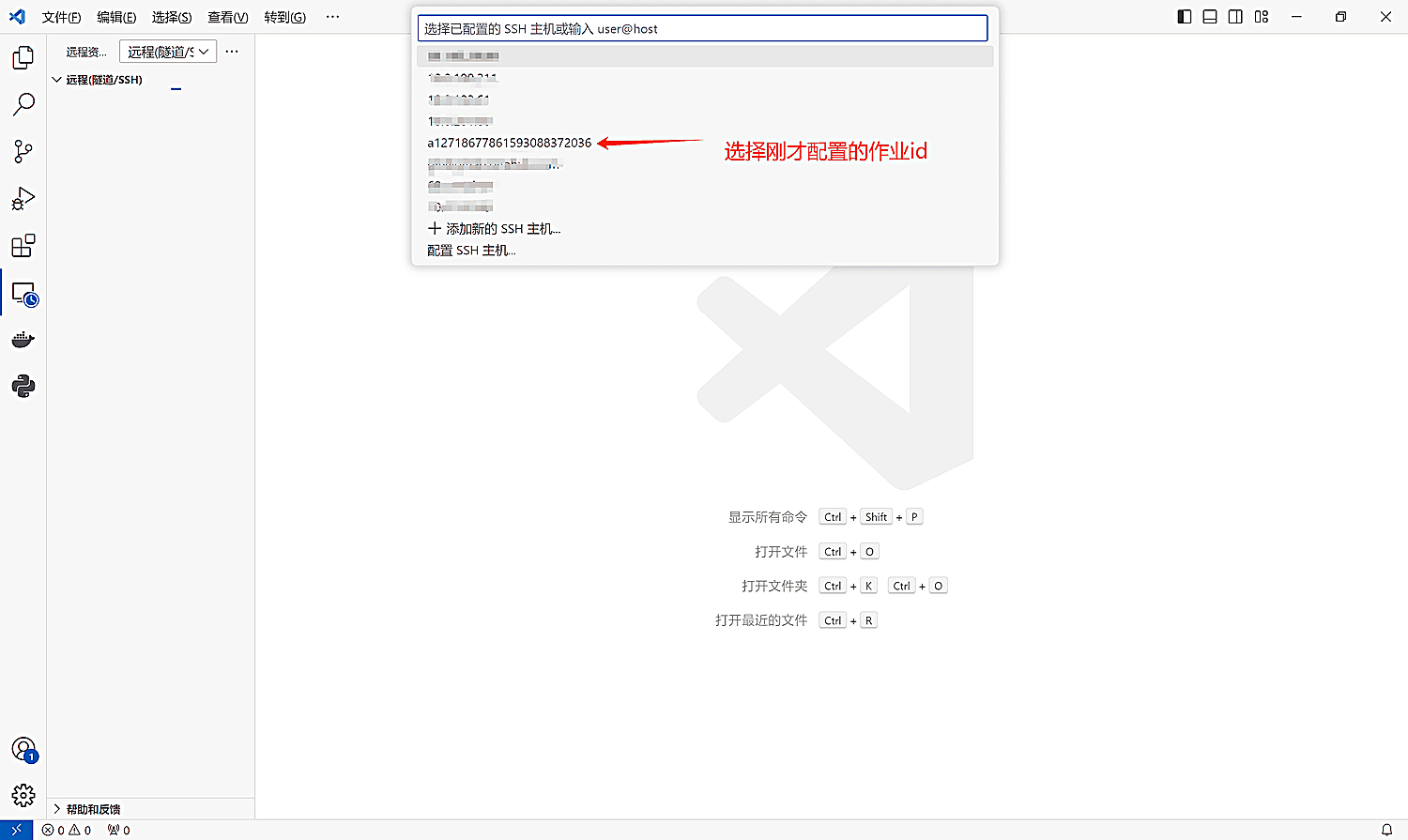The height and width of the screenshot is (840, 1408).
Task: Open the title bar overflow menu ellipsis
Action: pos(332,17)
